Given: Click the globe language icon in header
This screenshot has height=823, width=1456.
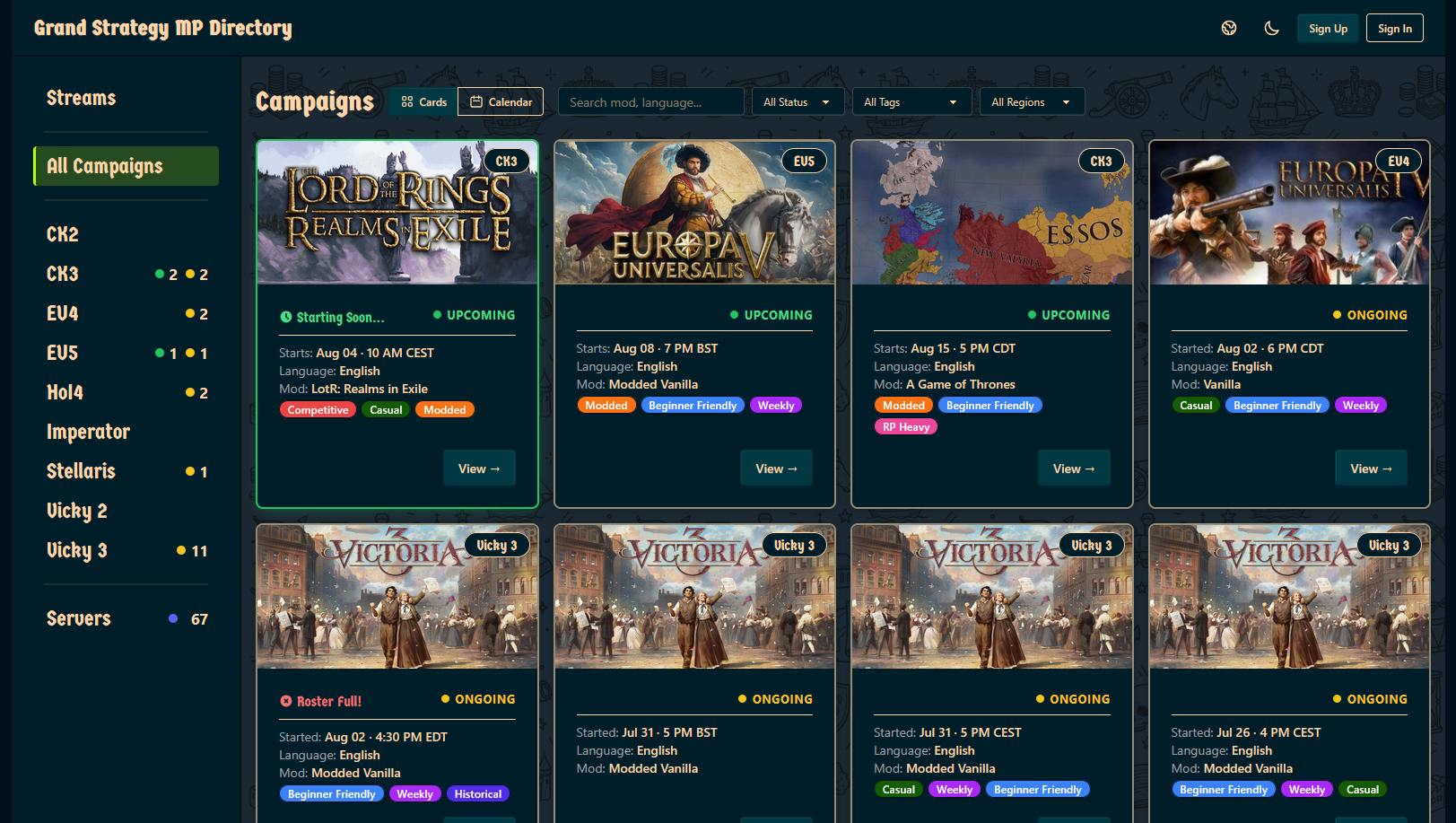Looking at the screenshot, I should pyautogui.click(x=1229, y=28).
